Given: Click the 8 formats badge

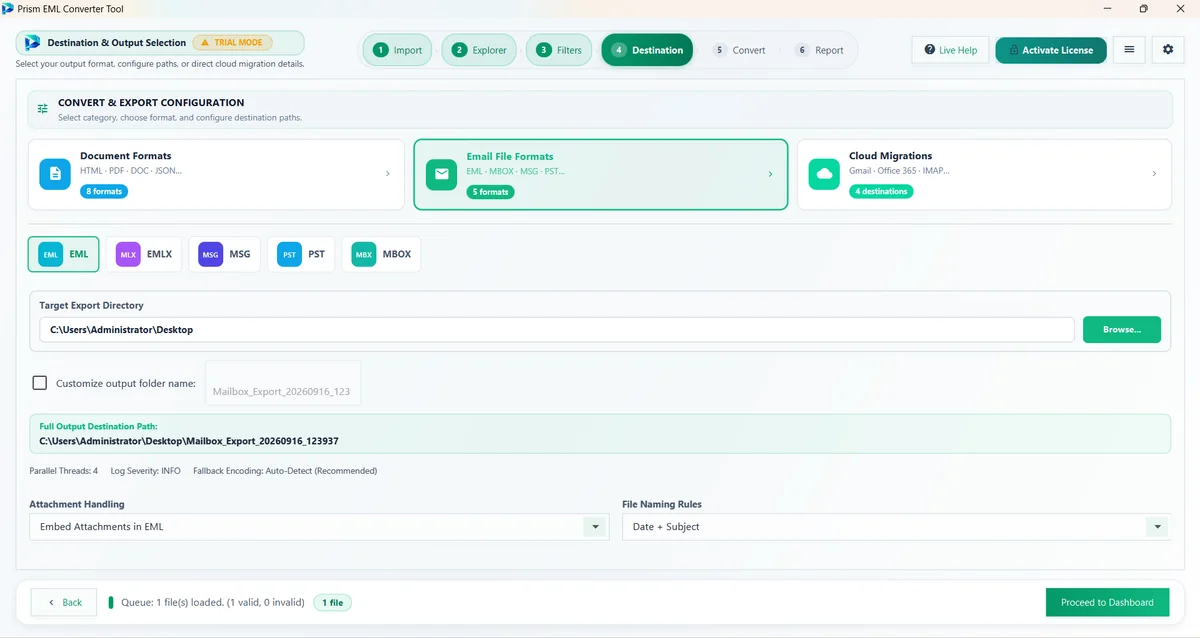Looking at the screenshot, I should pos(104,191).
